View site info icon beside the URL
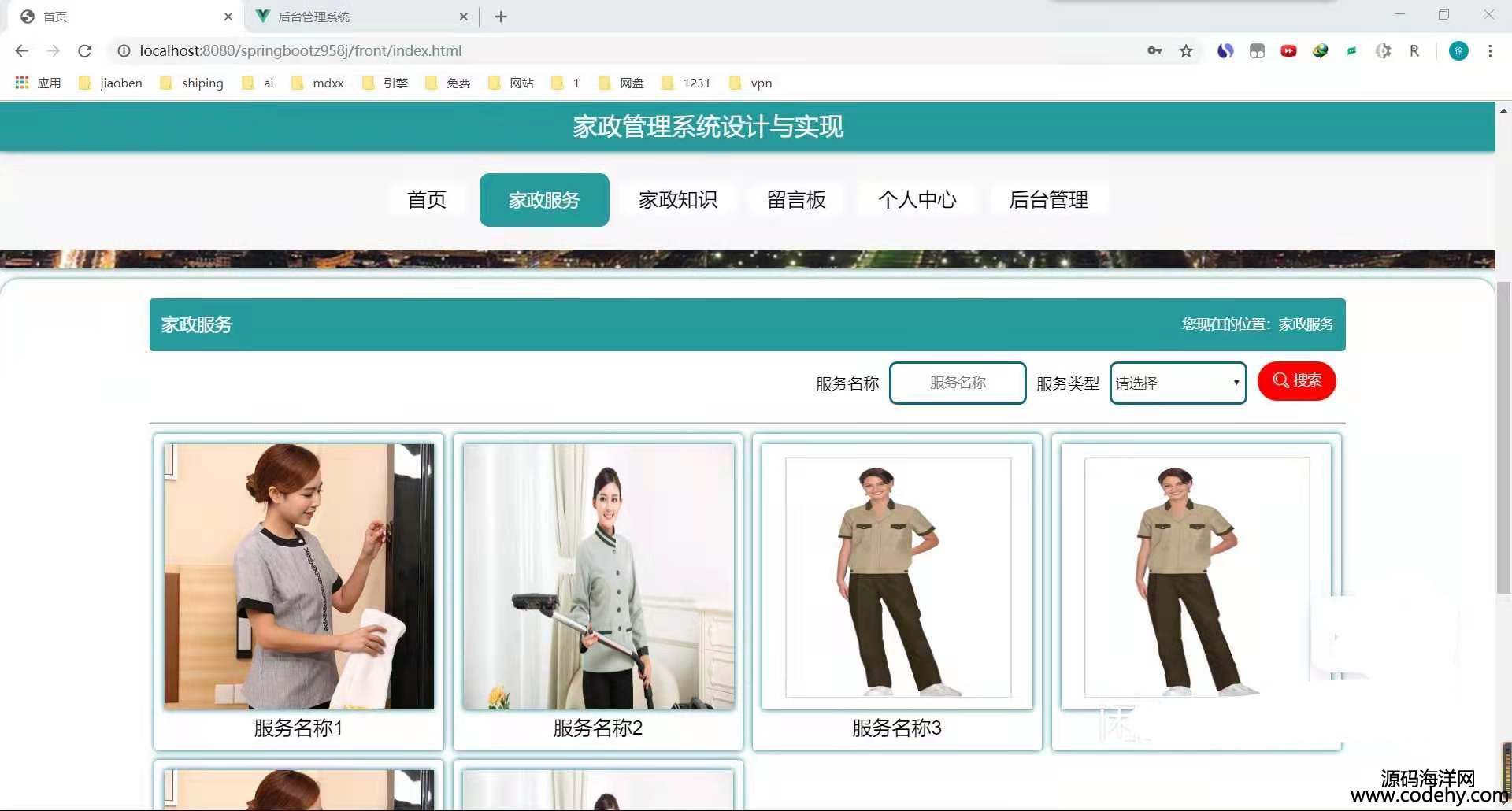The height and width of the screenshot is (811, 1512). pos(124,50)
